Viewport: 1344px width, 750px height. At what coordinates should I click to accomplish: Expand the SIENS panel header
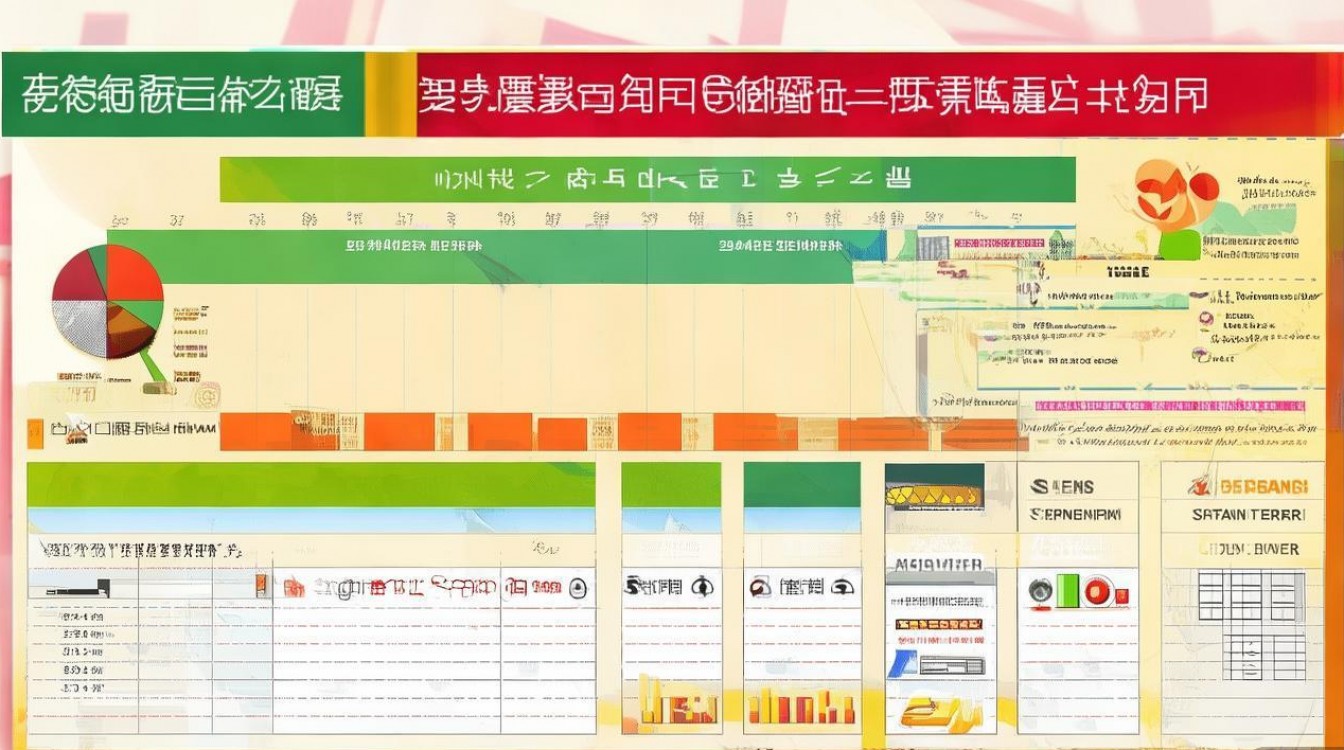coord(1063,487)
